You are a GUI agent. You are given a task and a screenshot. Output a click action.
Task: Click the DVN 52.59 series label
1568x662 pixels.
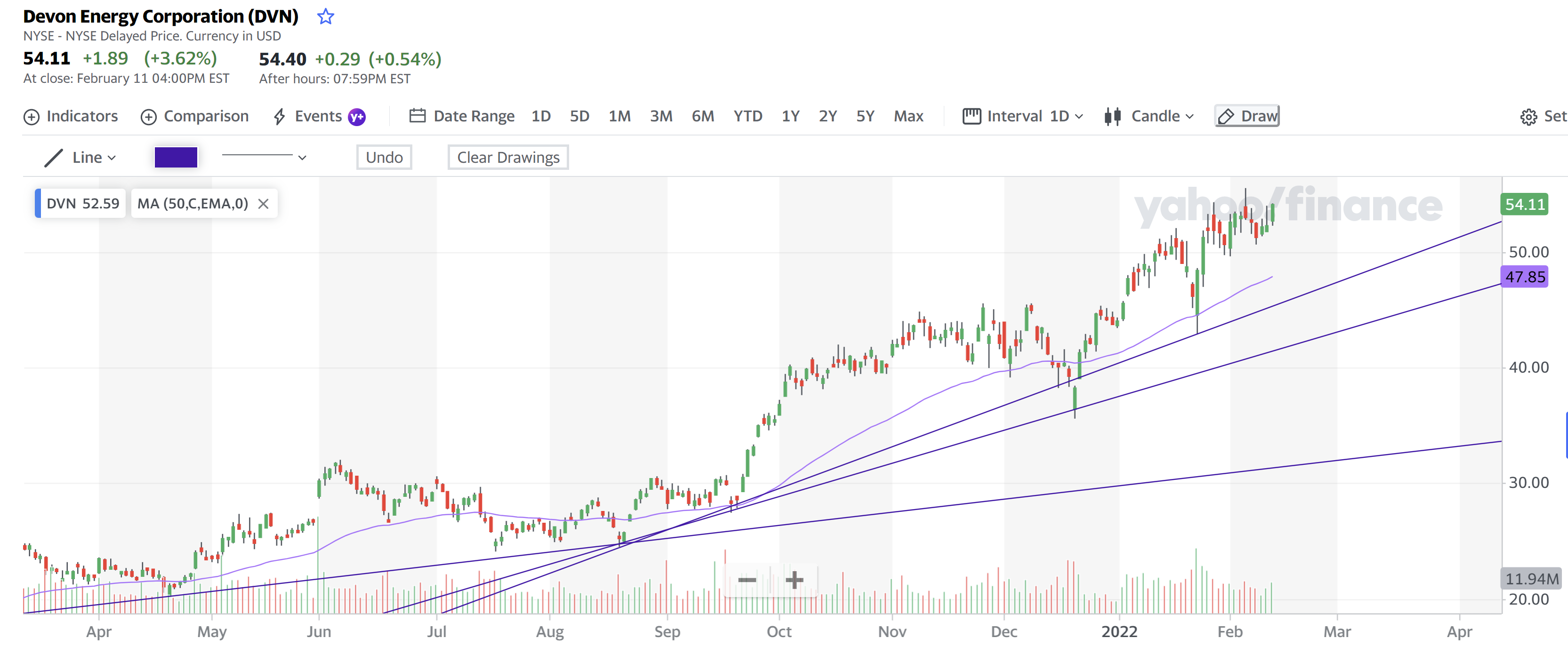click(81, 203)
